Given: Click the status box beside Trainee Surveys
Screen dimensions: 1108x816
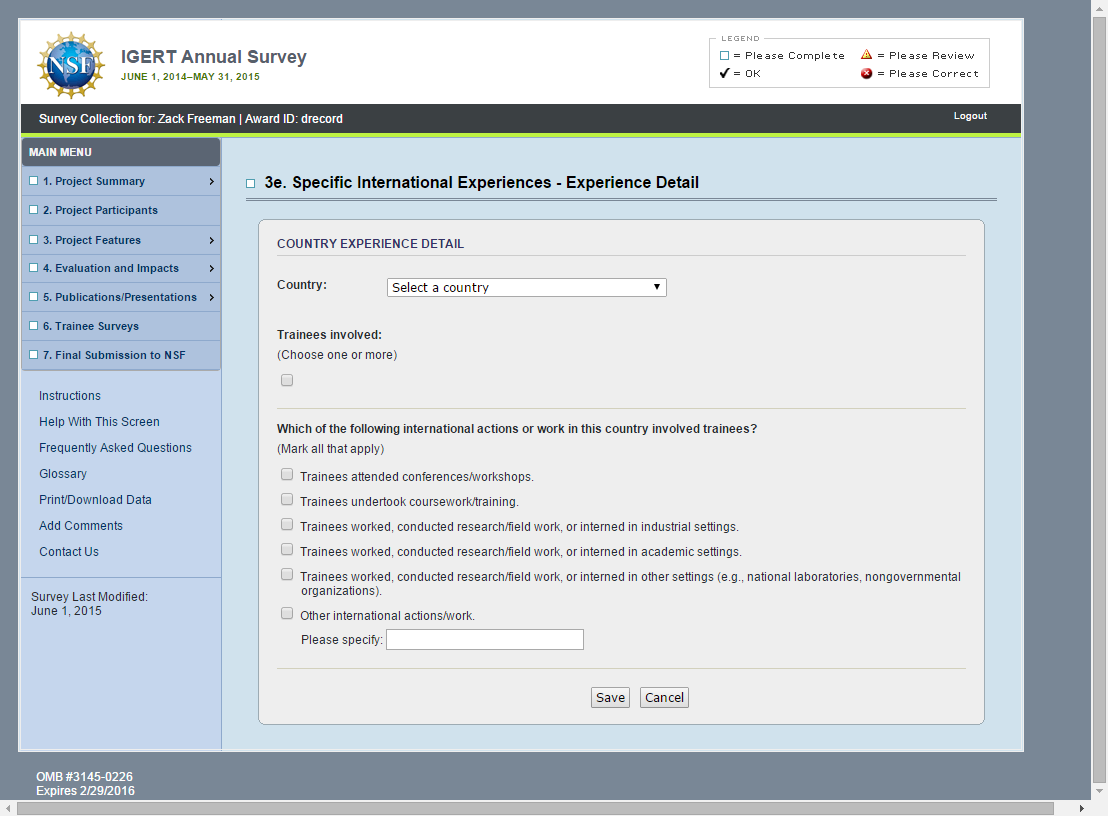Looking at the screenshot, I should coord(34,326).
